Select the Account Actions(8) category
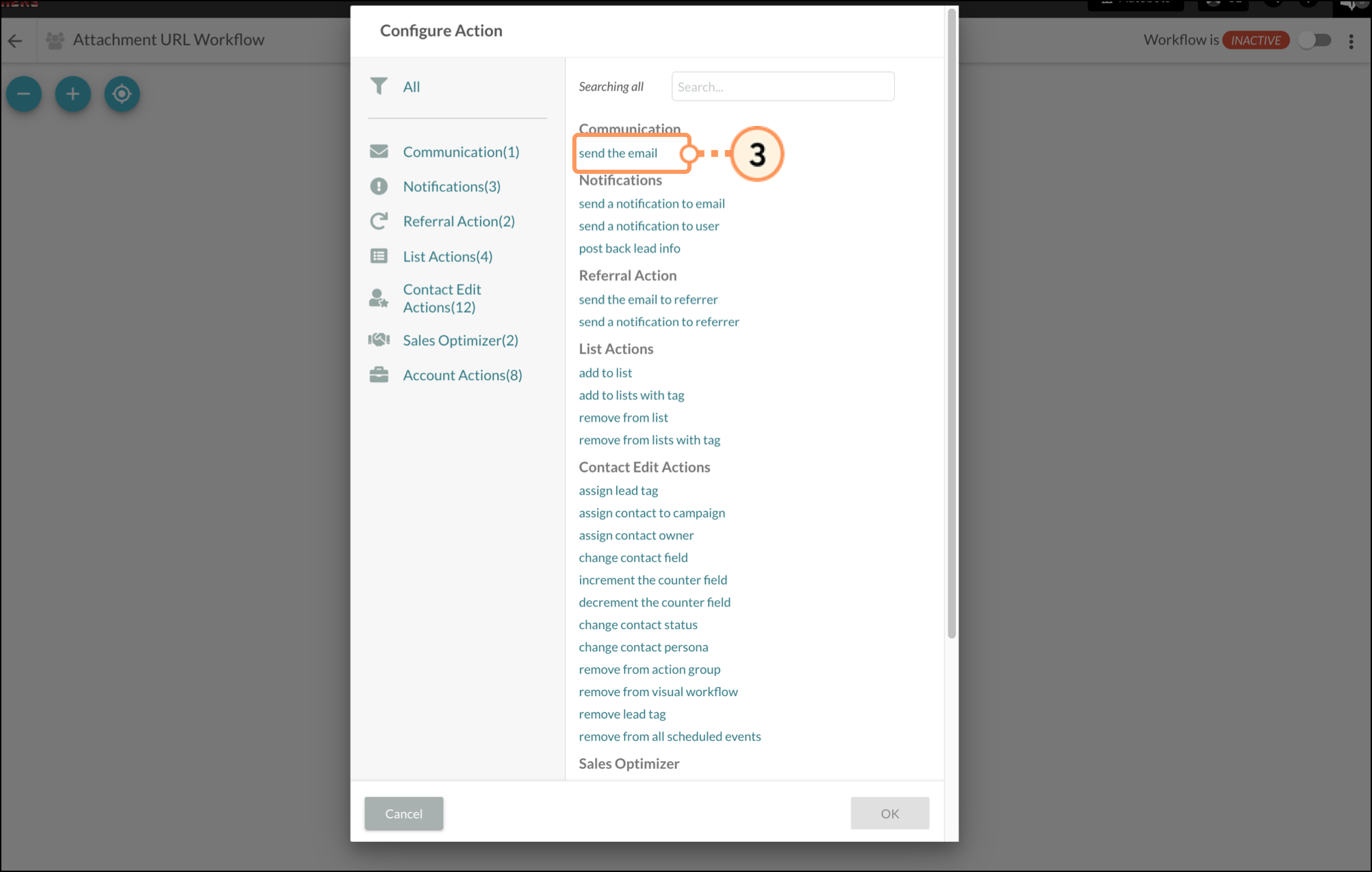 463,375
